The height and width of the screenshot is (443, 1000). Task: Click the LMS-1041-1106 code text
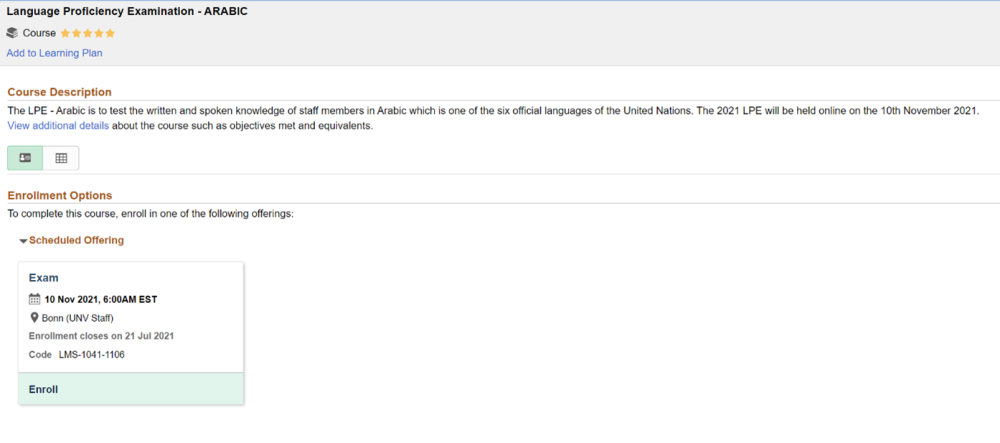tap(91, 354)
